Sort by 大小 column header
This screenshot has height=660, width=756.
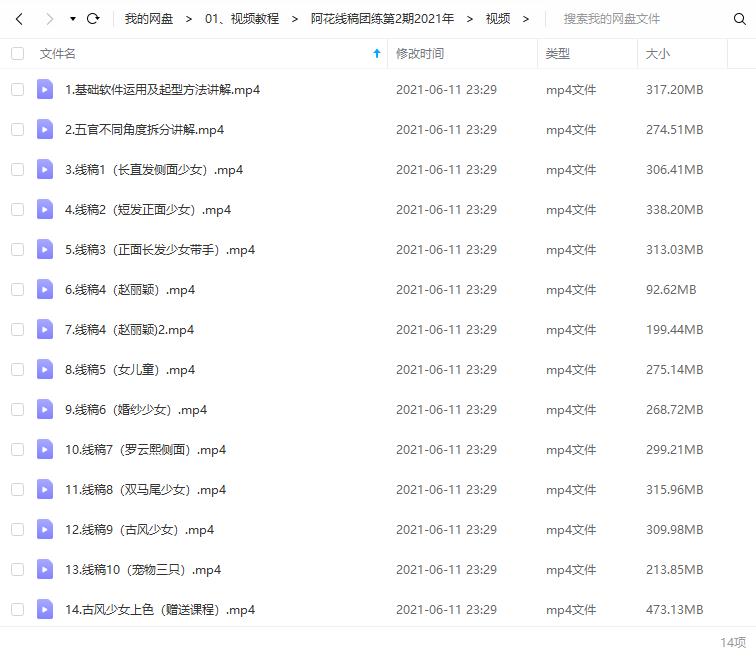click(x=658, y=54)
